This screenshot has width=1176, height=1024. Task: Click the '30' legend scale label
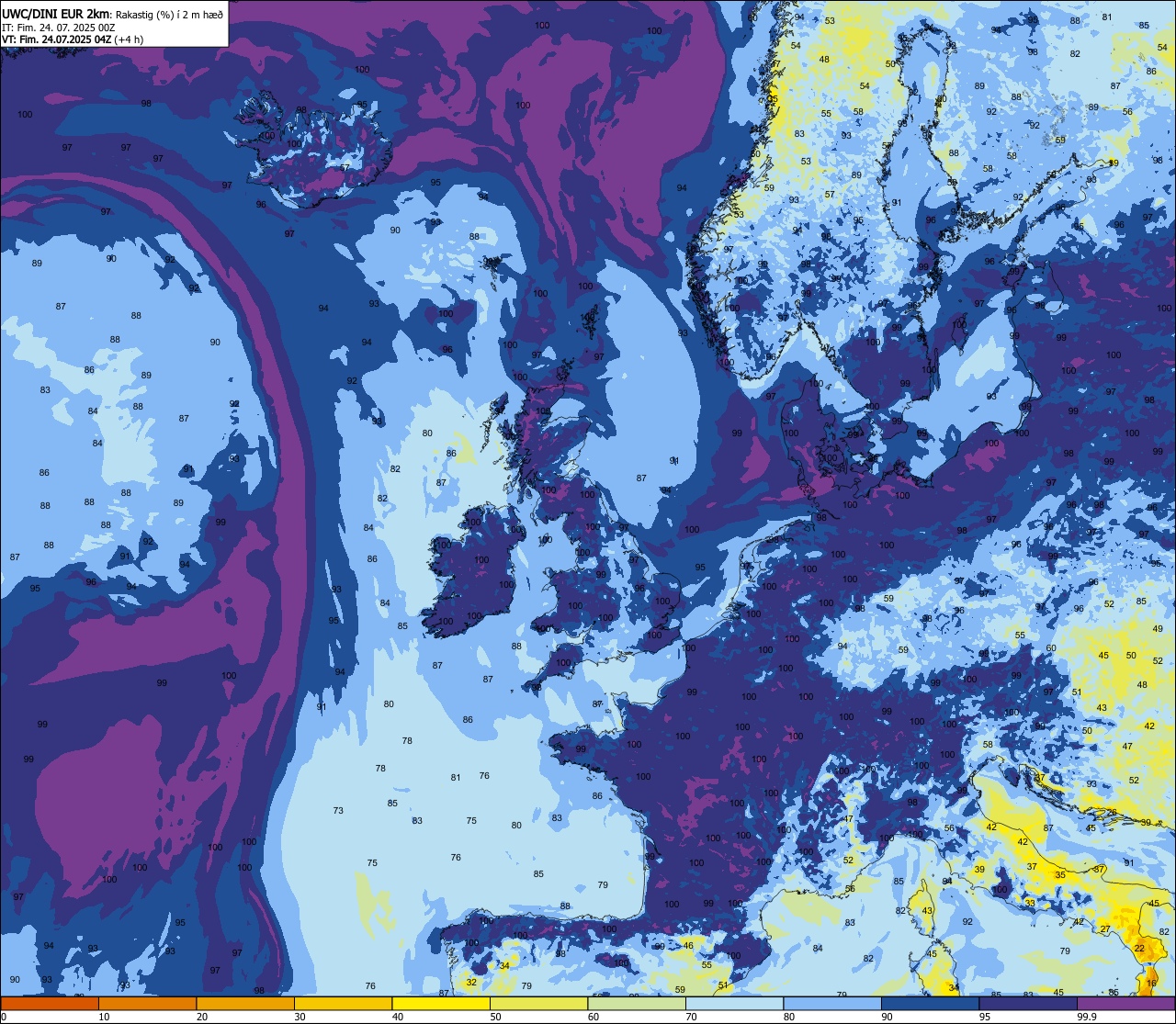300,1017
